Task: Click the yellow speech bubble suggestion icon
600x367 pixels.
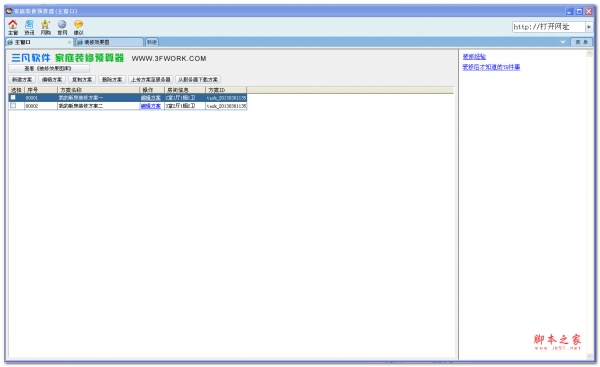Action: [78, 25]
